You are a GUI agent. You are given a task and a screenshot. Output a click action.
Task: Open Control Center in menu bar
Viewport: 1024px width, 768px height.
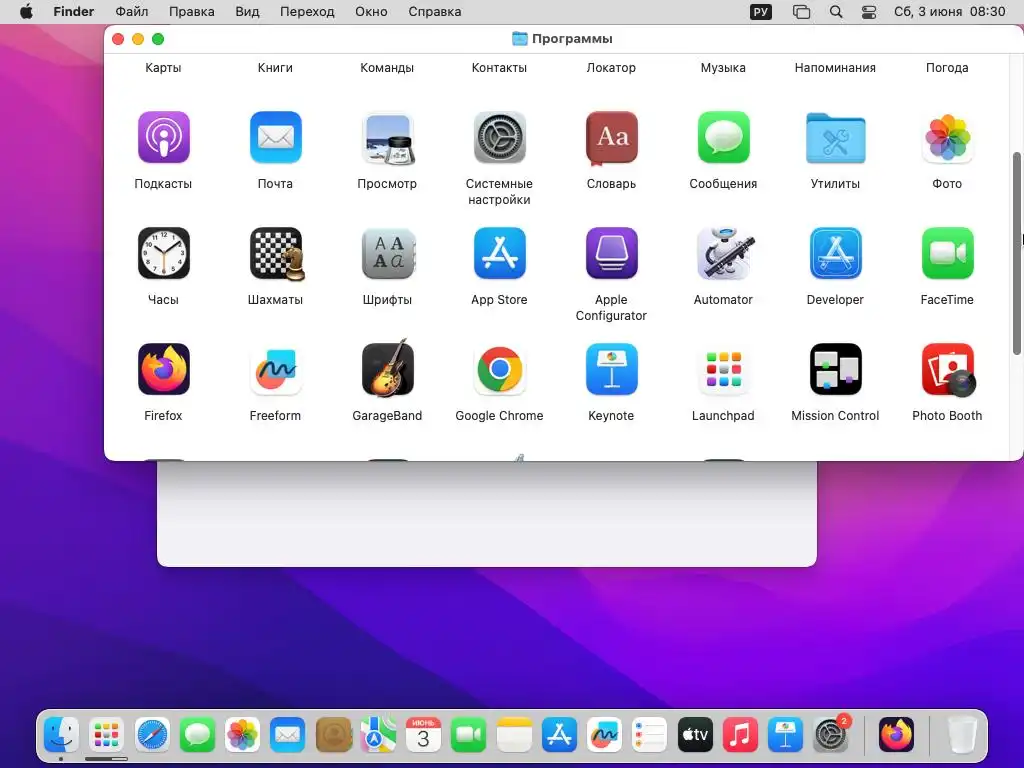pyautogui.click(x=869, y=12)
